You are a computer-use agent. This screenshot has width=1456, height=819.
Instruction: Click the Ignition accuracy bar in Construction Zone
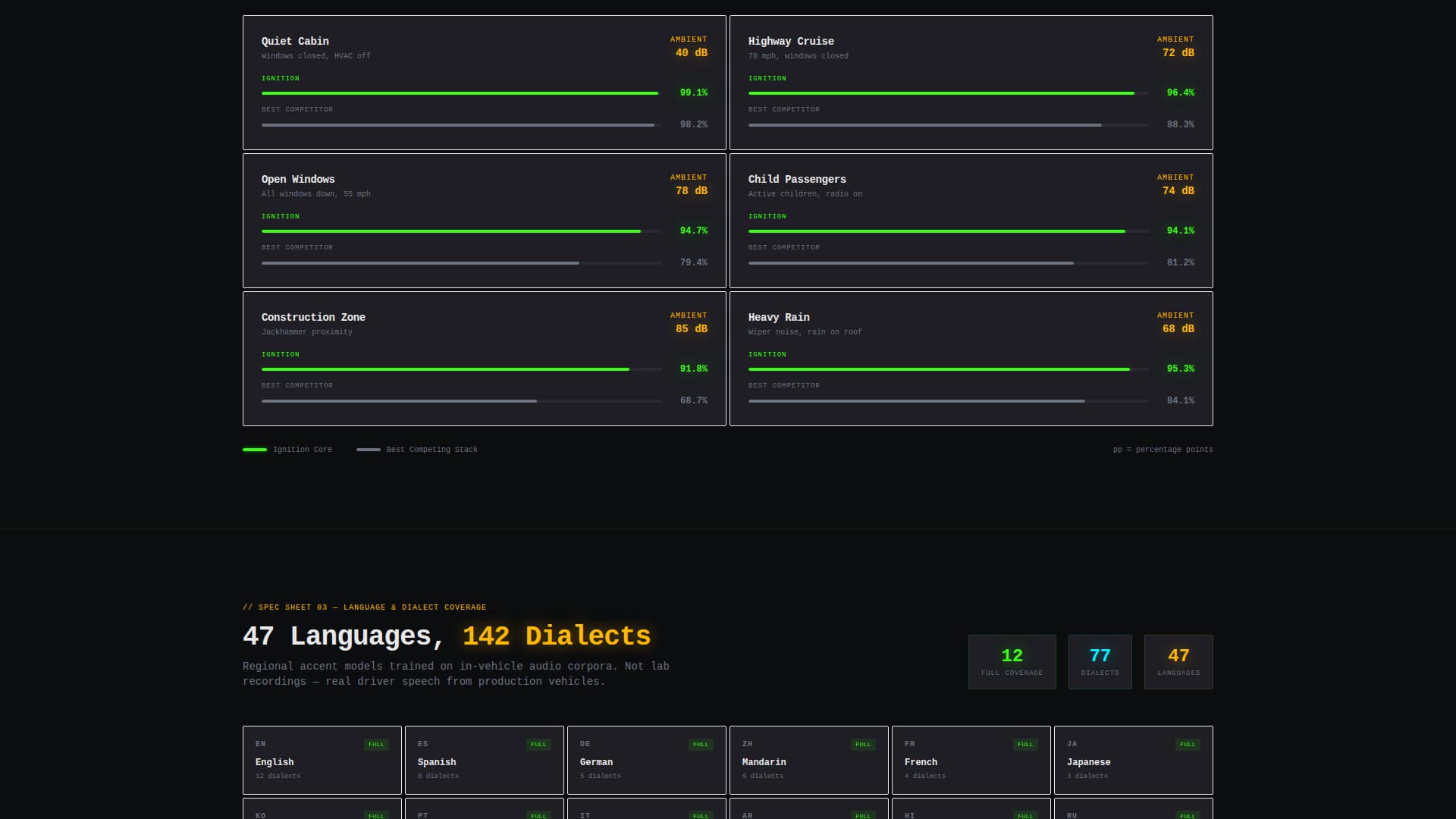coord(461,369)
